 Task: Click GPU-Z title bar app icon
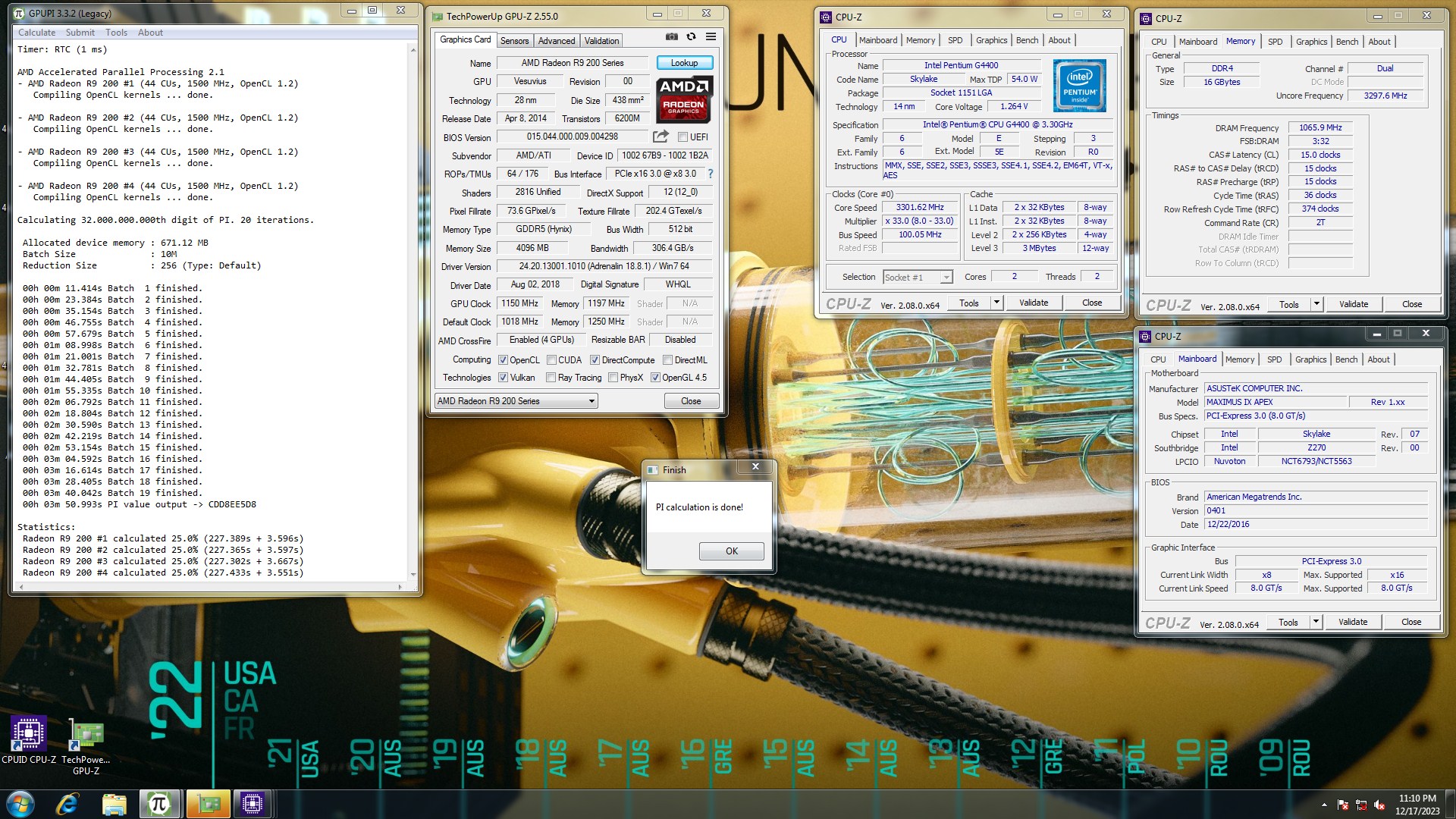click(438, 16)
